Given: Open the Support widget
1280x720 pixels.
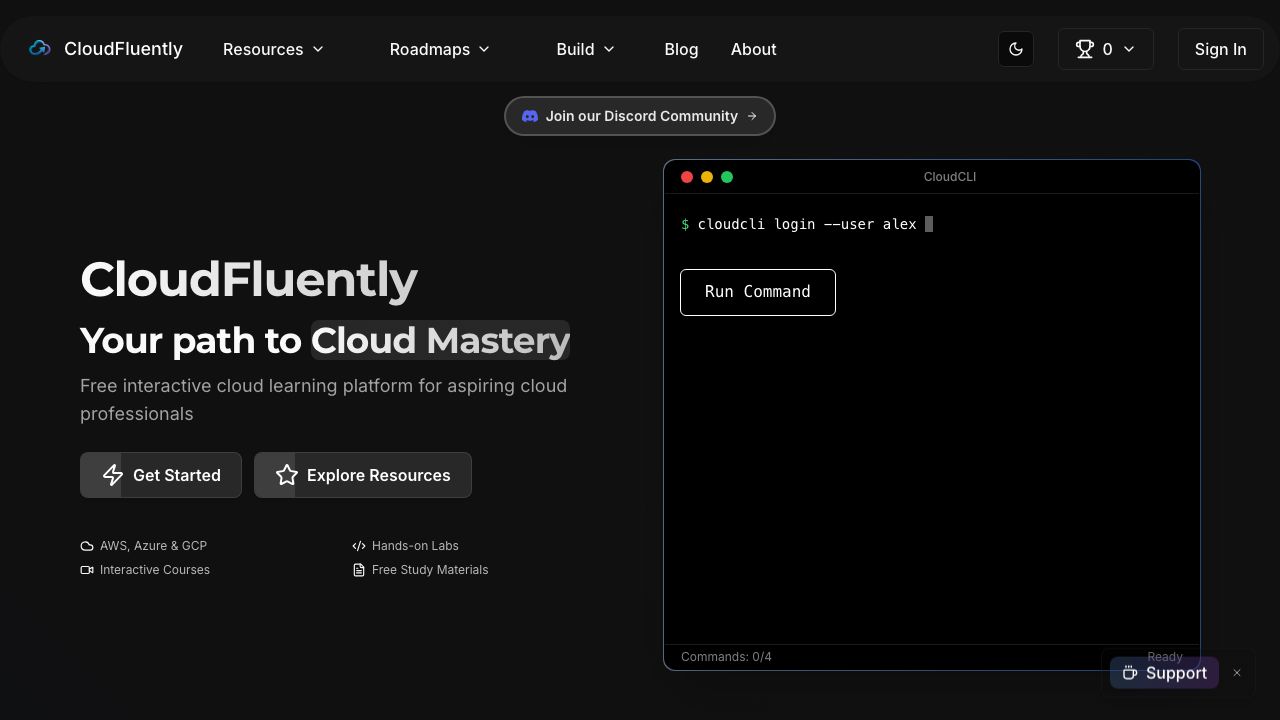Looking at the screenshot, I should [1165, 673].
